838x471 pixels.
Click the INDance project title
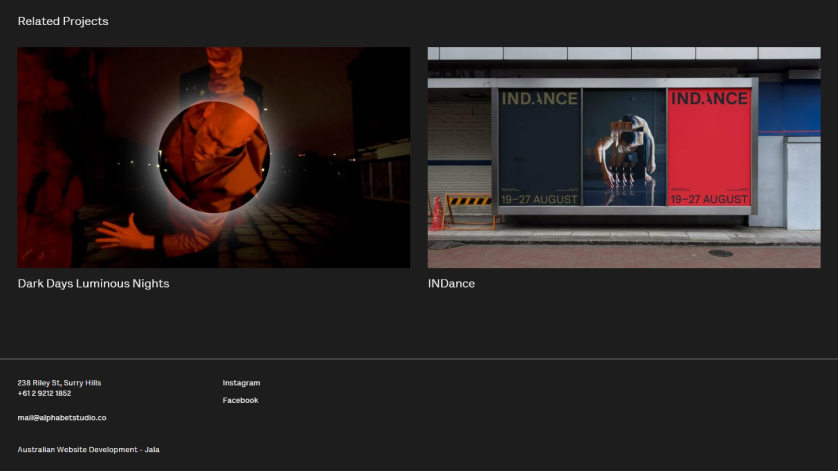click(x=451, y=284)
